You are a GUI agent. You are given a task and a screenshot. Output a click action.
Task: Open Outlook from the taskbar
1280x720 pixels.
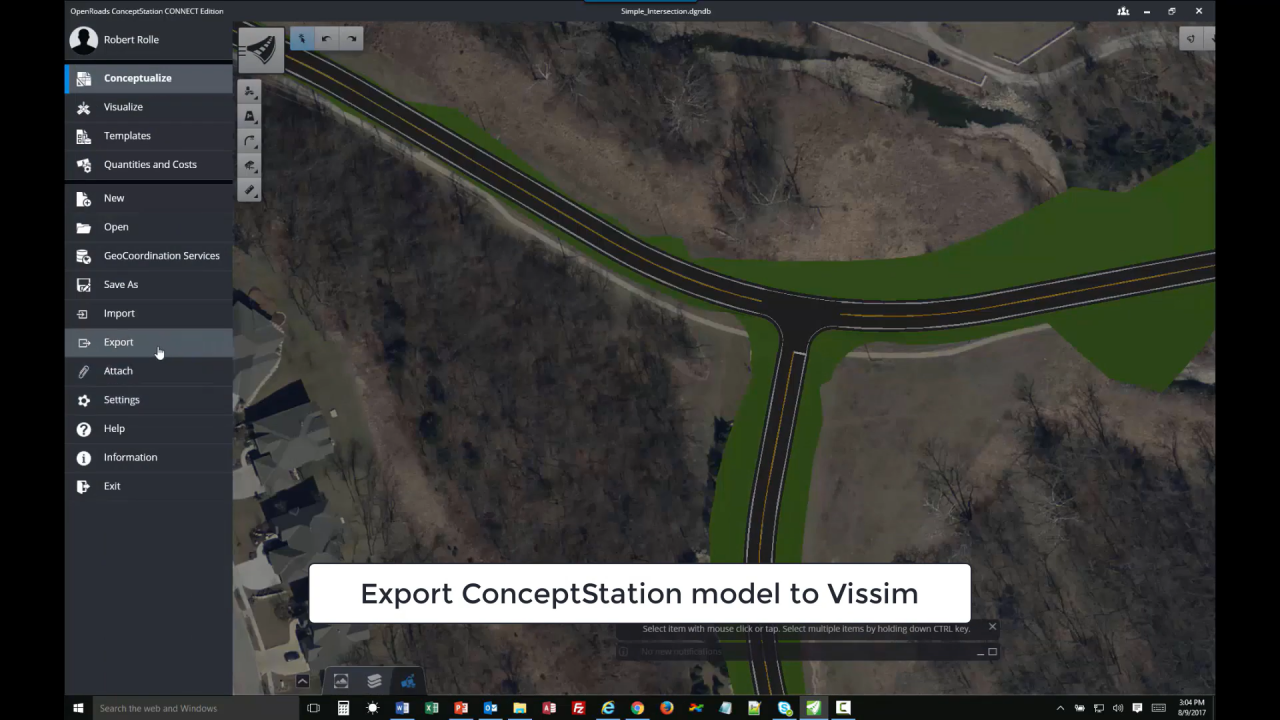(490, 708)
